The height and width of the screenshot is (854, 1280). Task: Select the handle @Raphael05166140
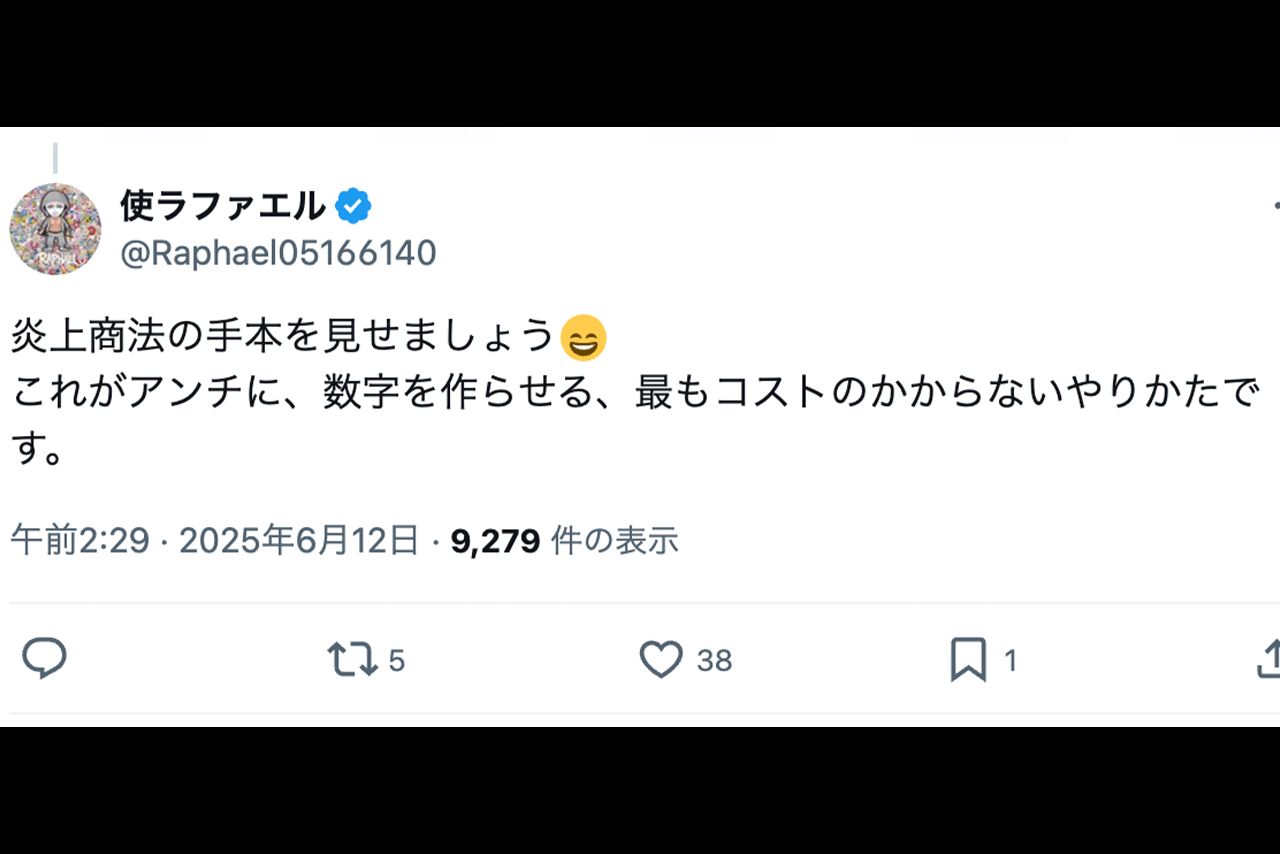point(277,253)
